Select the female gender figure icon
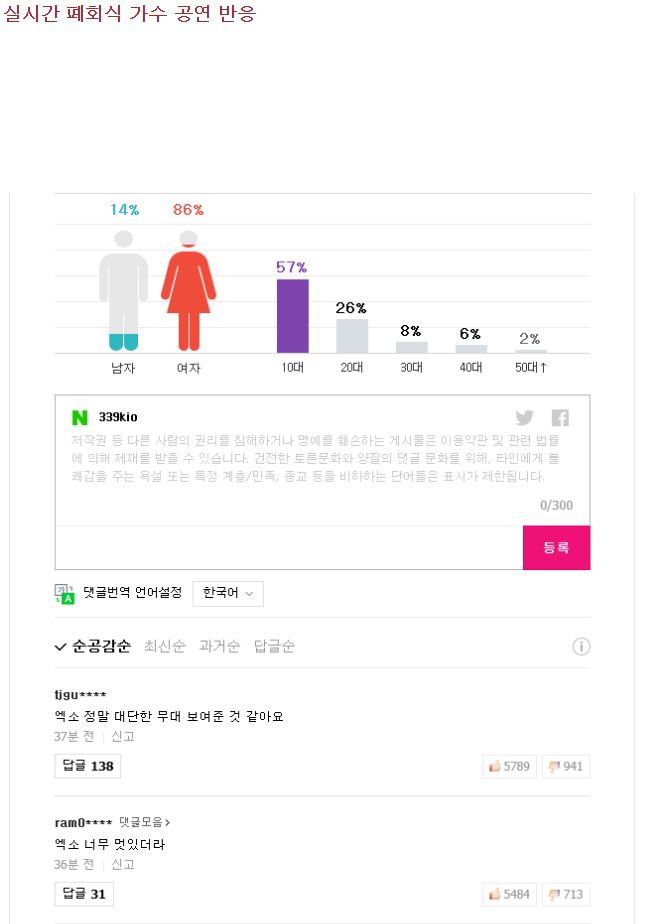The width and height of the screenshot is (645, 924). [x=188, y=290]
